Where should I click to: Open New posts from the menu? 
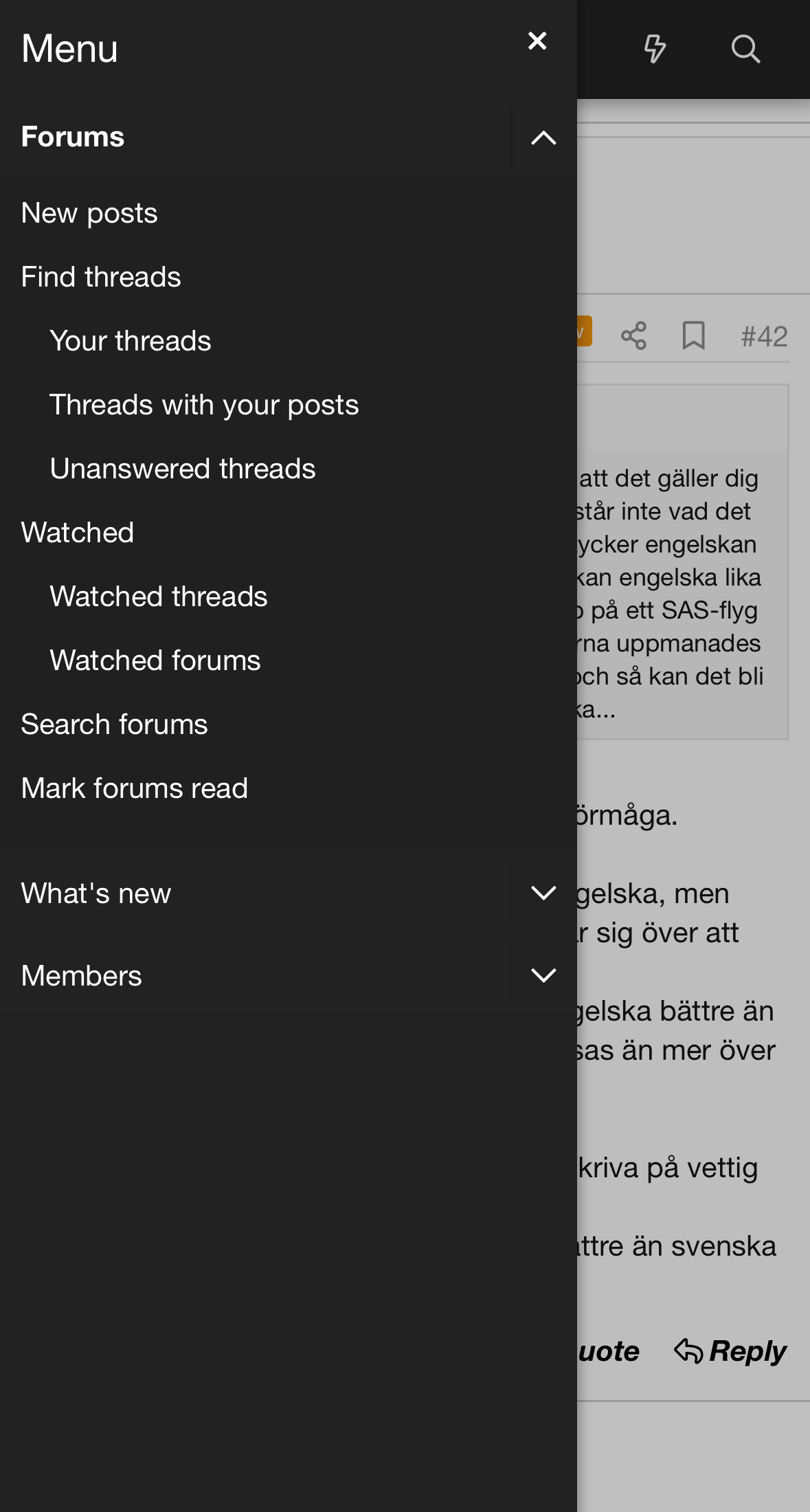click(x=89, y=213)
